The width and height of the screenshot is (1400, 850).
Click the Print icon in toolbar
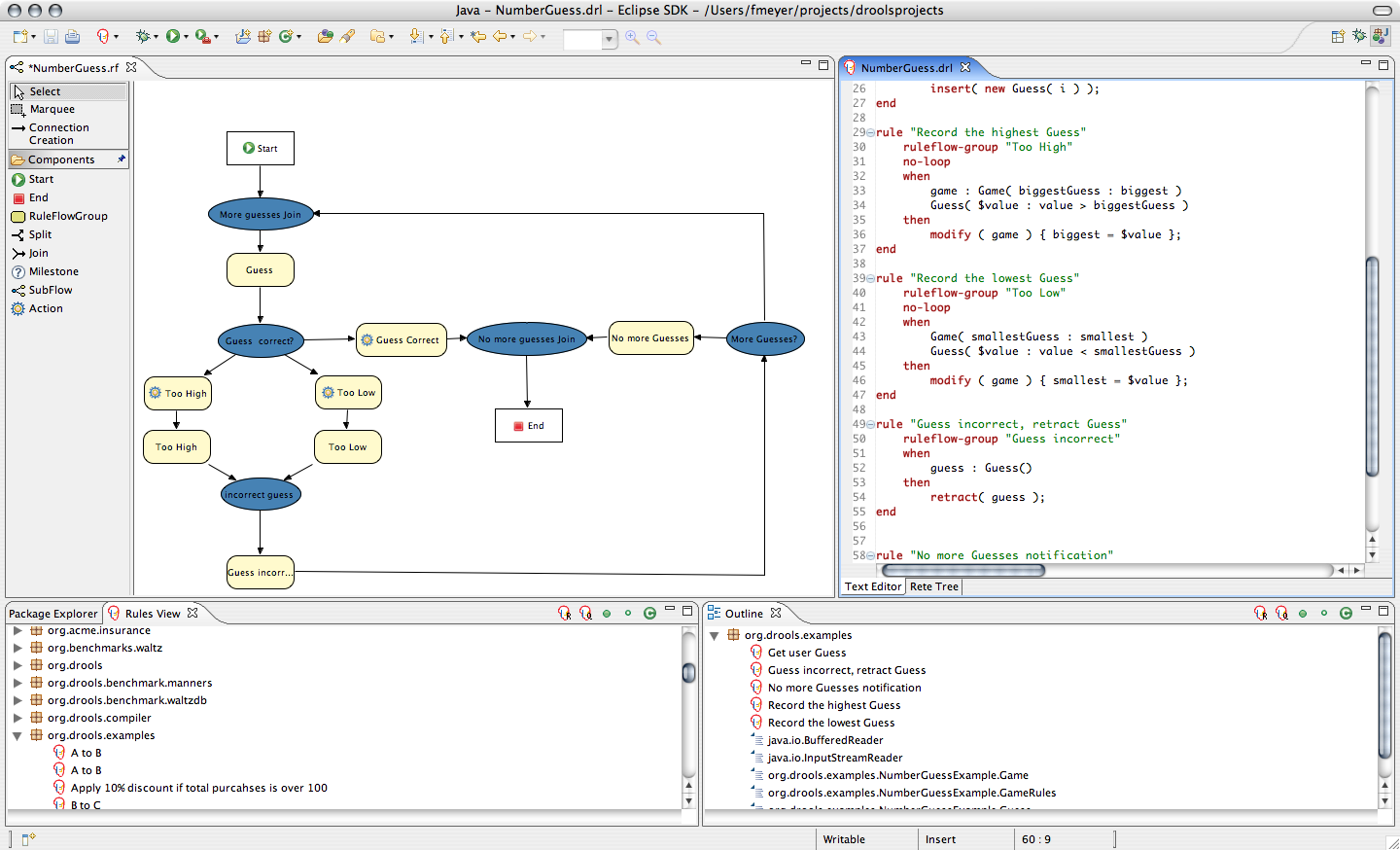[x=72, y=37]
